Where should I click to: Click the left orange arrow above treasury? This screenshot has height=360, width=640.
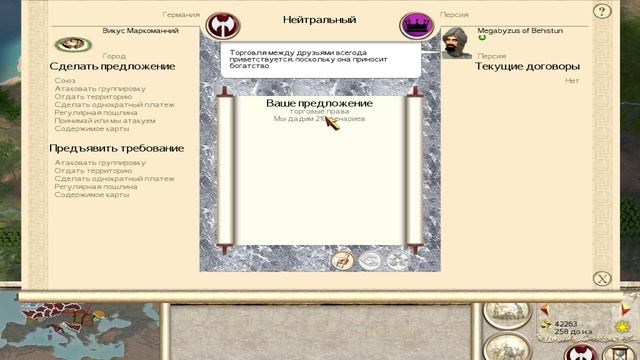pos(544,309)
